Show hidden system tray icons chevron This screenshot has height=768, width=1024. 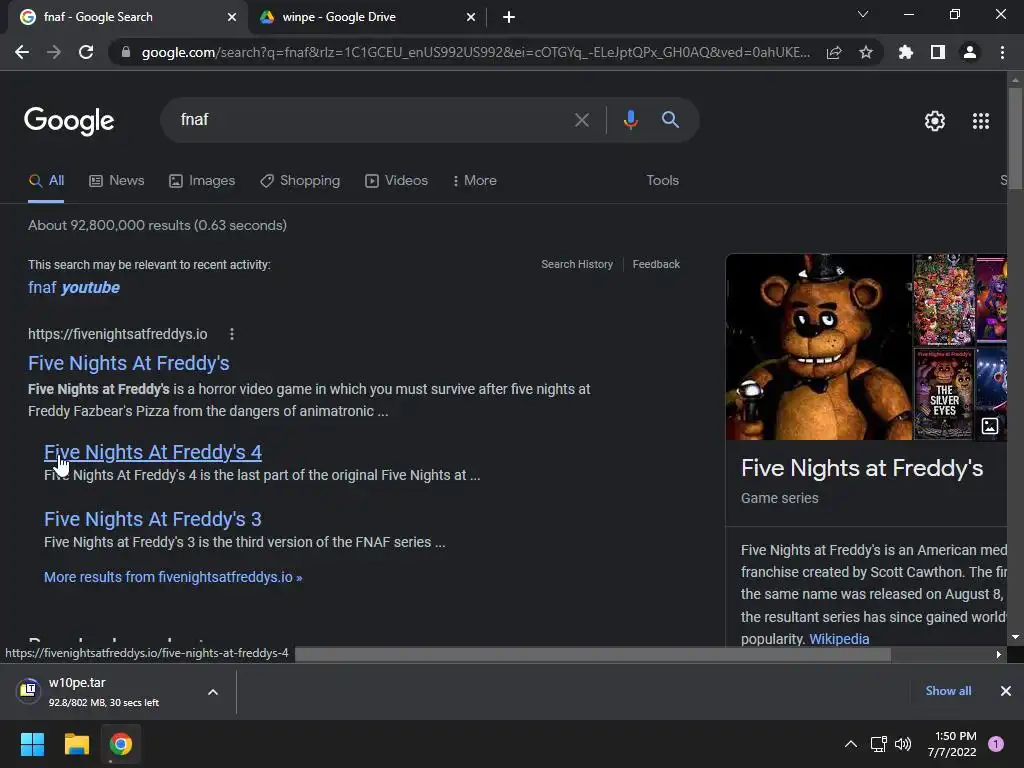tap(850, 744)
